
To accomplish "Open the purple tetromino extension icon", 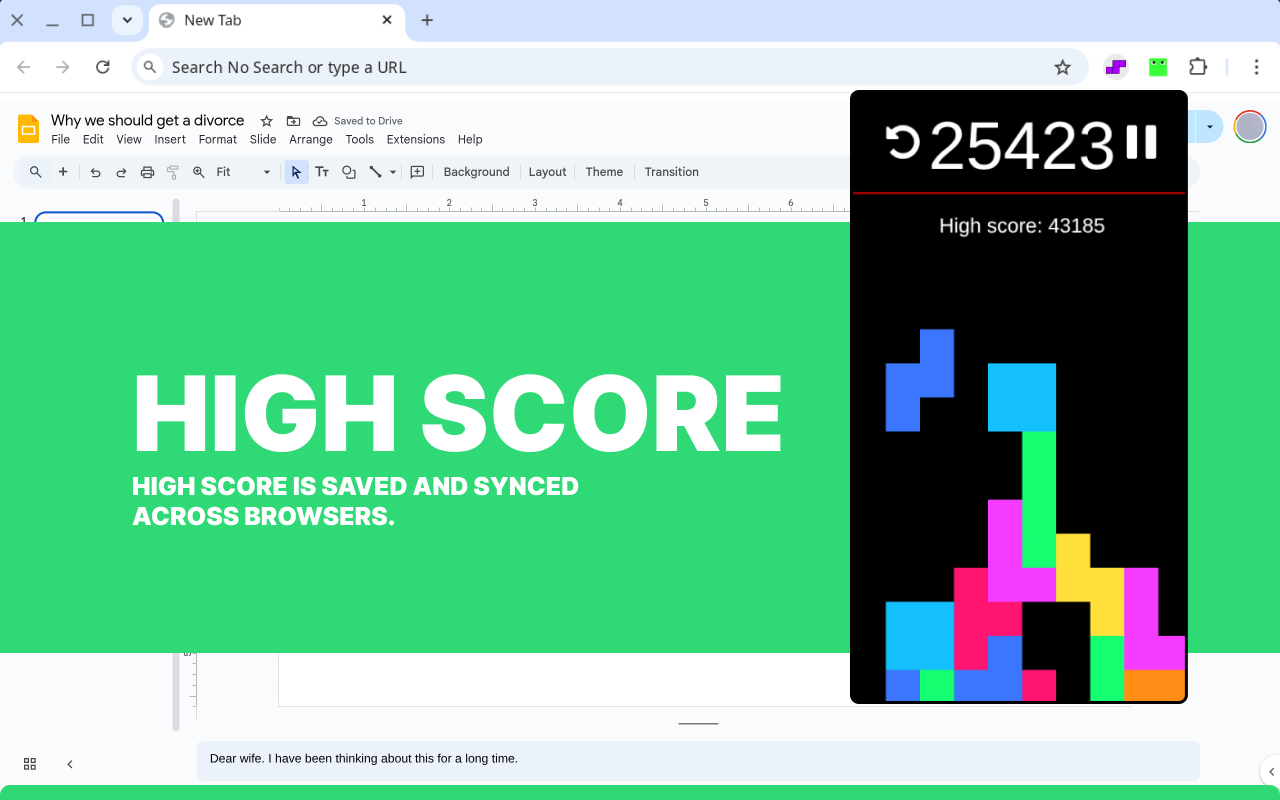I will 1116,67.
